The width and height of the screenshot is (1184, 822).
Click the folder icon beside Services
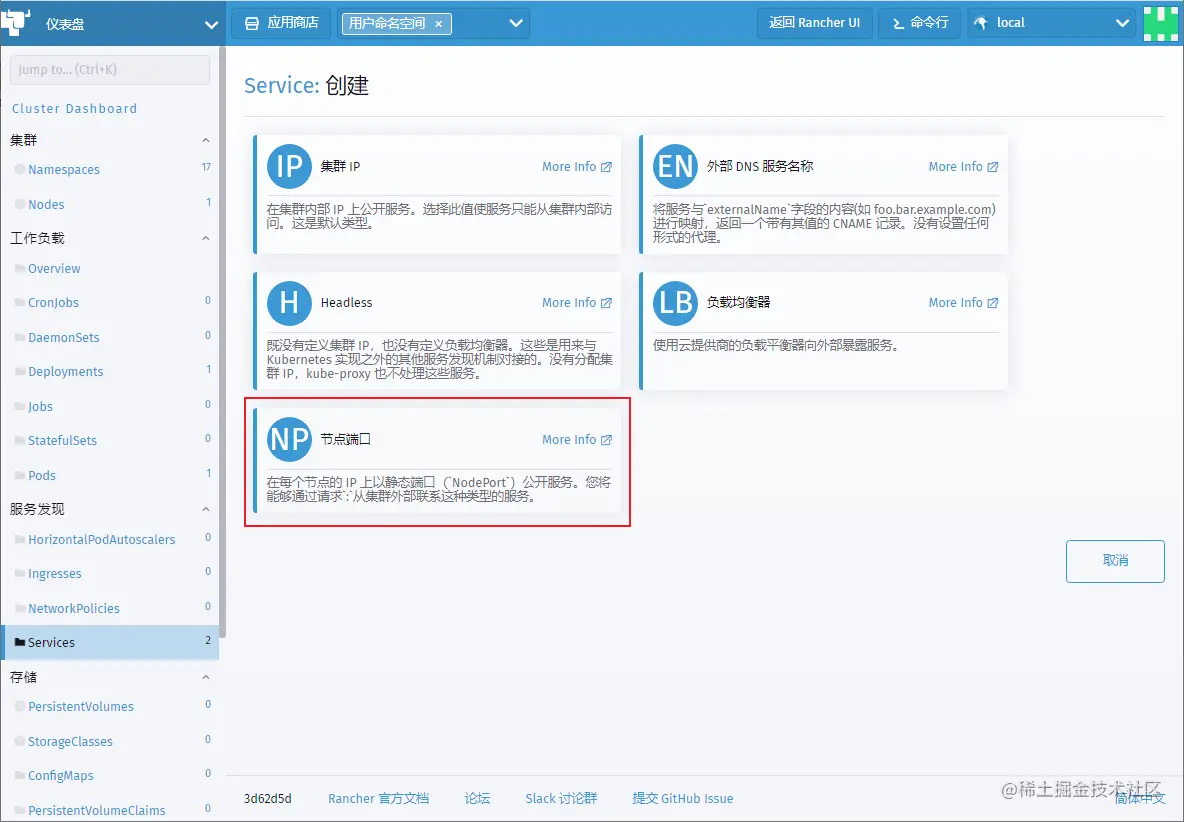(20, 642)
